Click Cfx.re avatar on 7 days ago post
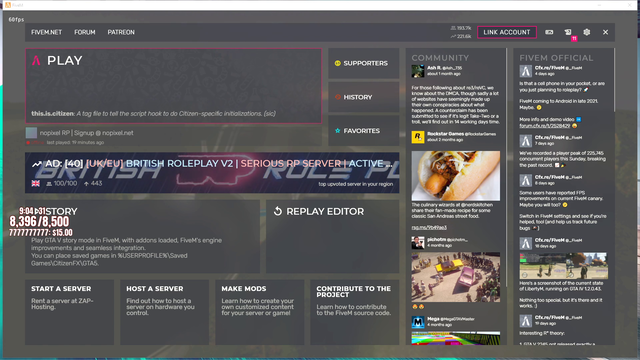The height and width of the screenshot is (360, 640). coord(525,141)
